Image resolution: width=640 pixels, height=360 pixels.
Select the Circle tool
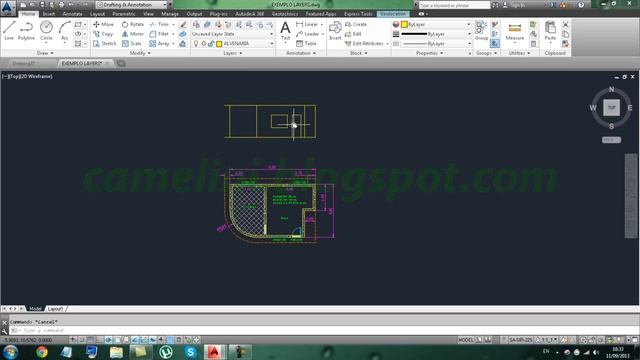46,31
